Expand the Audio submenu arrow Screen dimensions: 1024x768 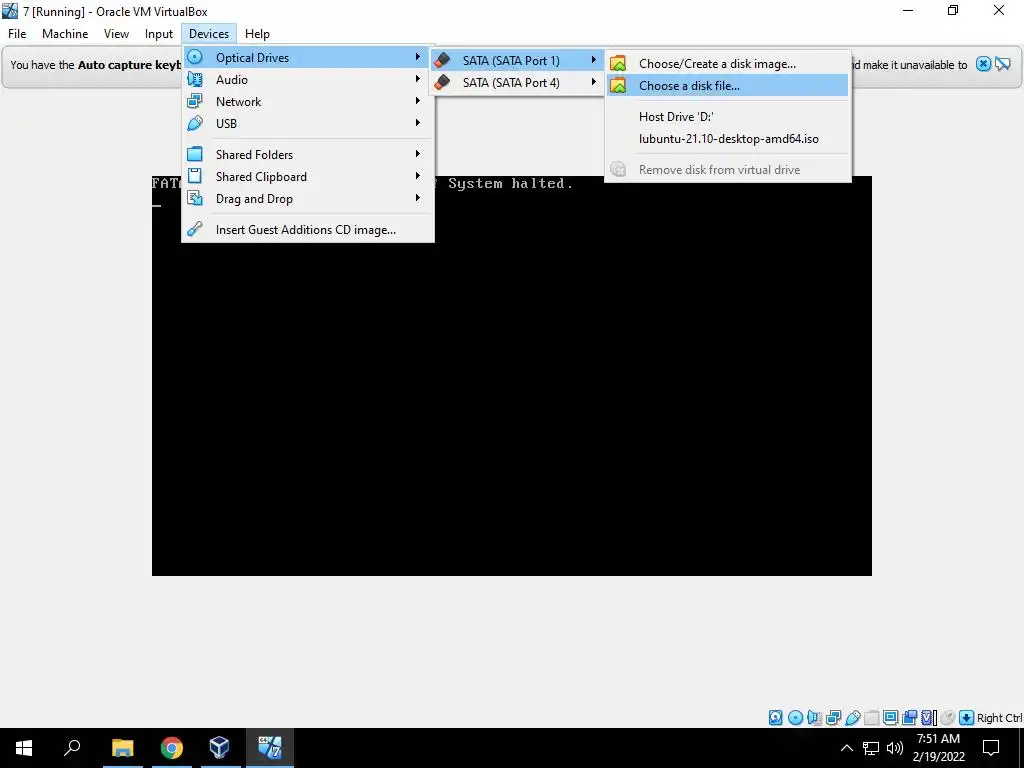pyautogui.click(x=417, y=79)
